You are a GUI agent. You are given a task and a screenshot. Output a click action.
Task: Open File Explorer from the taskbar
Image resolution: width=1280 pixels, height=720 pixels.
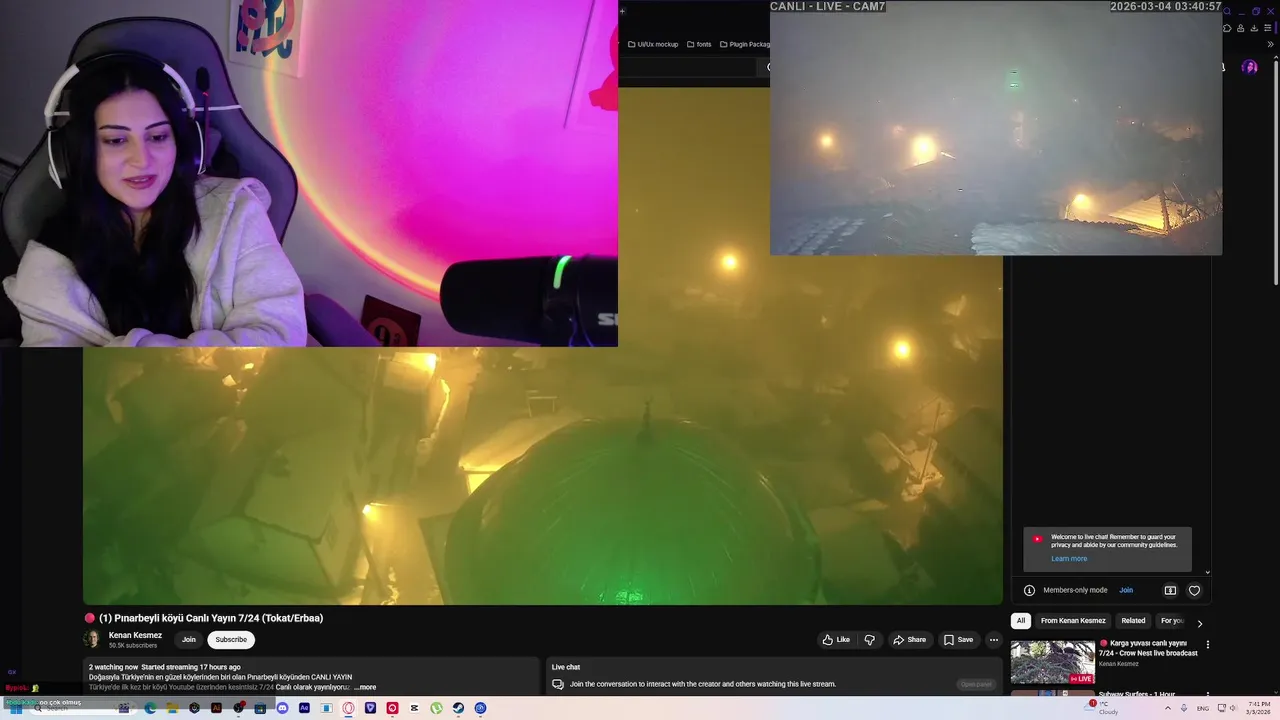(172, 708)
